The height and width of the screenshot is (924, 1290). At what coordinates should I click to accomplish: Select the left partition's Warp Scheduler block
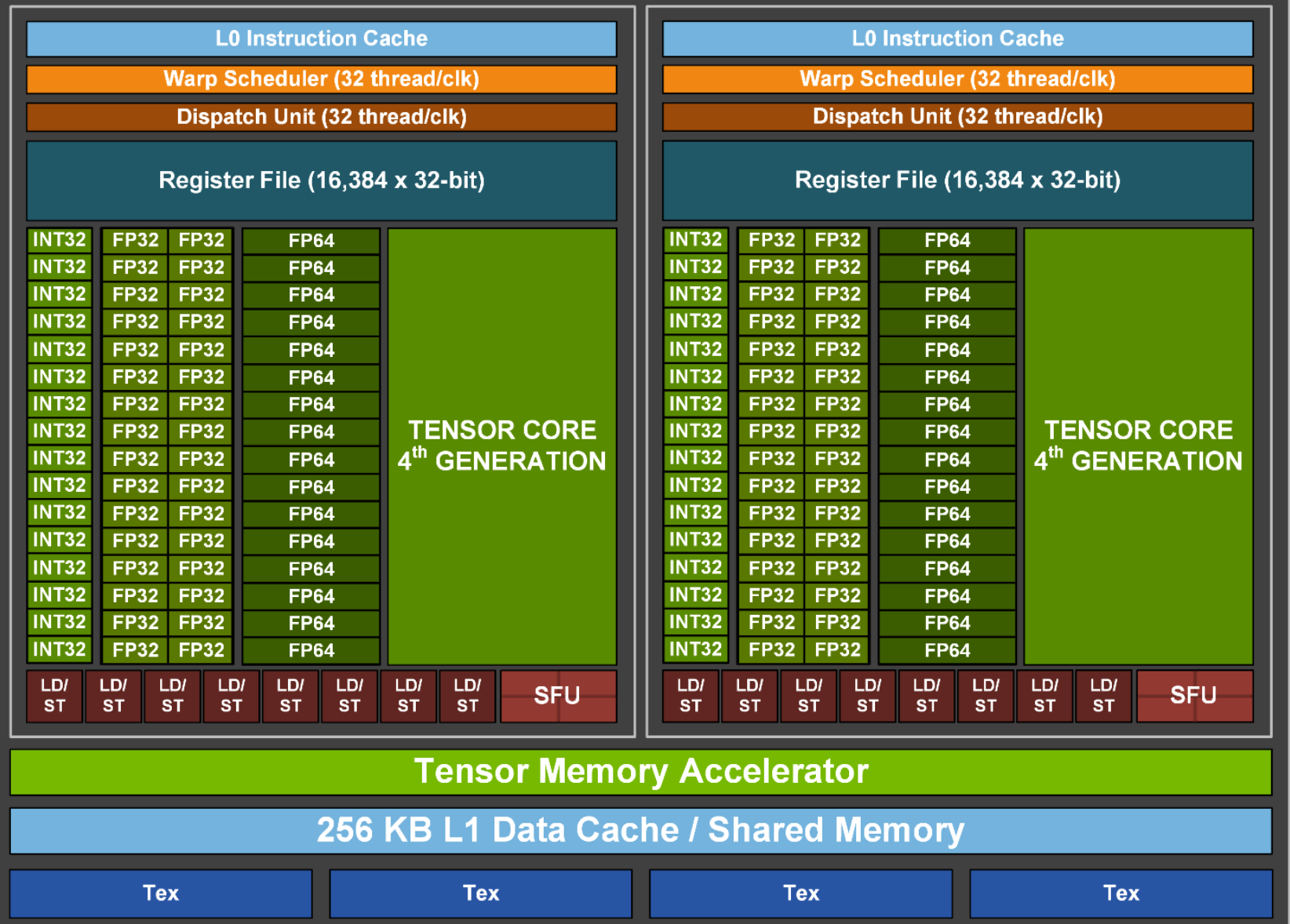[322, 79]
